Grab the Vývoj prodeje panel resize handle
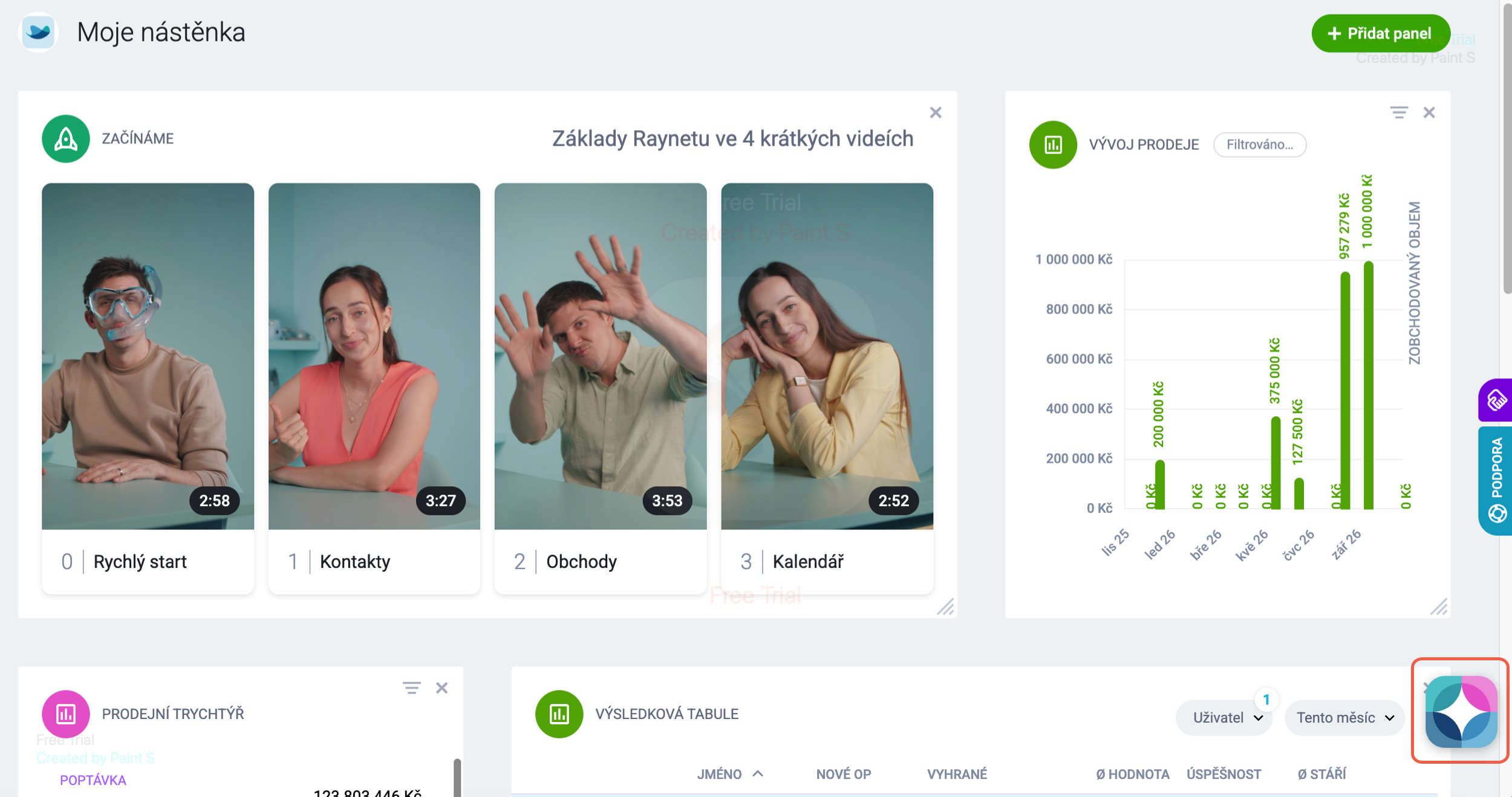This screenshot has height=797, width=1512. 1439,607
